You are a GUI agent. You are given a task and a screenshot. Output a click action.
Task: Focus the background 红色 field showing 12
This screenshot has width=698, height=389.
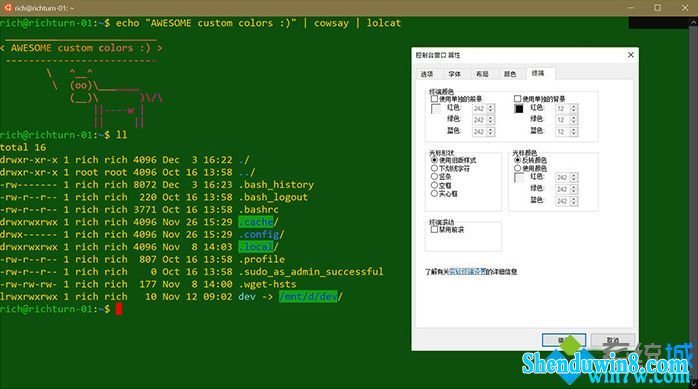(x=562, y=109)
